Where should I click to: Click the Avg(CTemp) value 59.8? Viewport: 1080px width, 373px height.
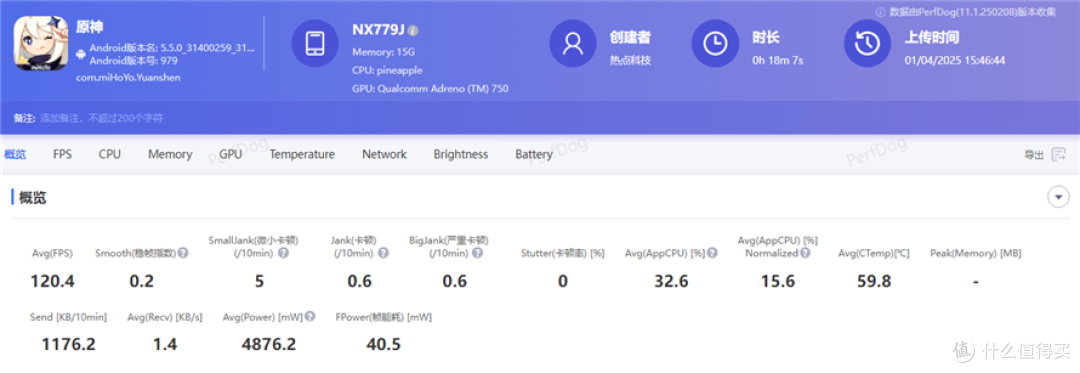tap(873, 281)
